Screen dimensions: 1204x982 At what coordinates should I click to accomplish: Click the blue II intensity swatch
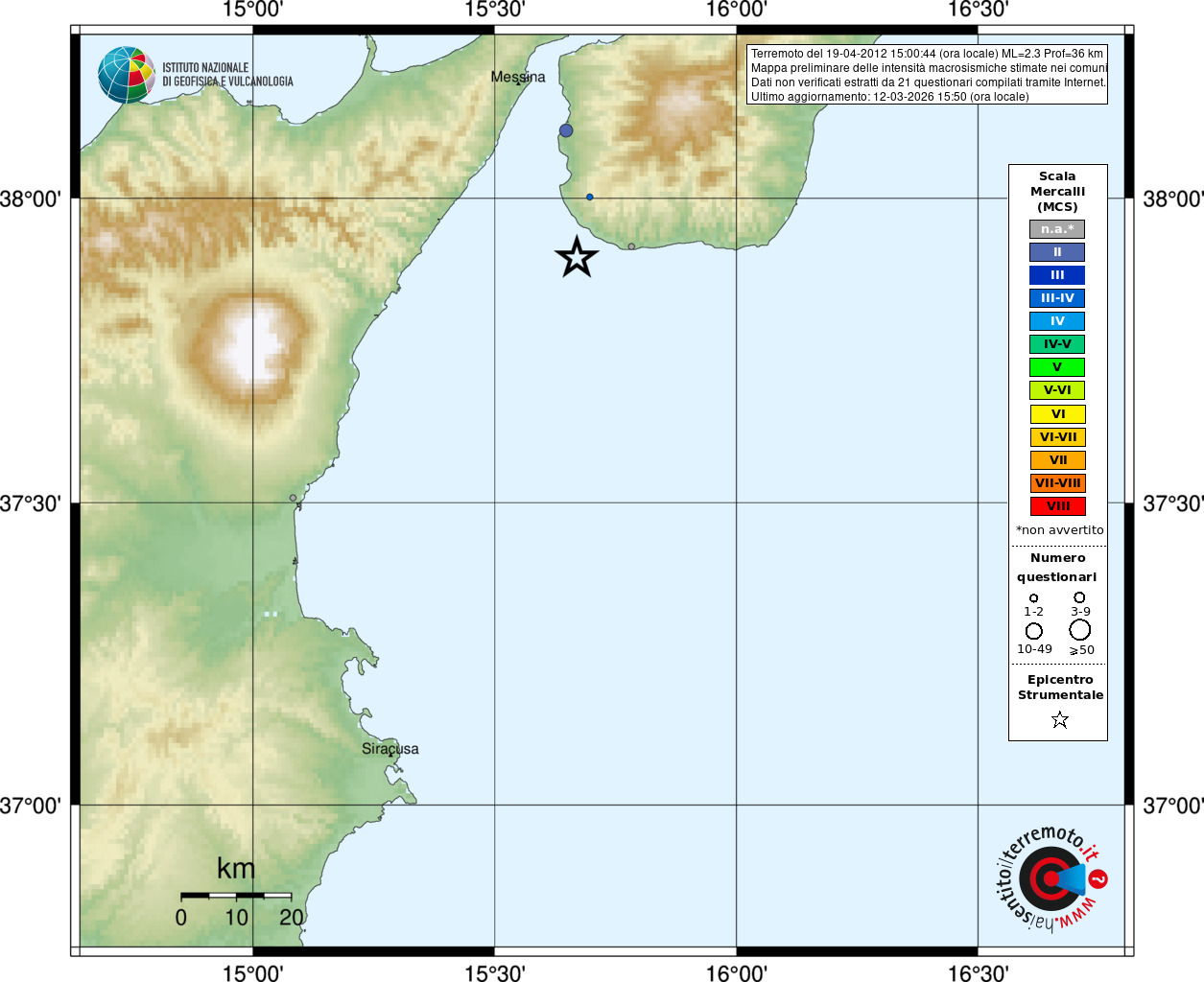coord(1057,252)
